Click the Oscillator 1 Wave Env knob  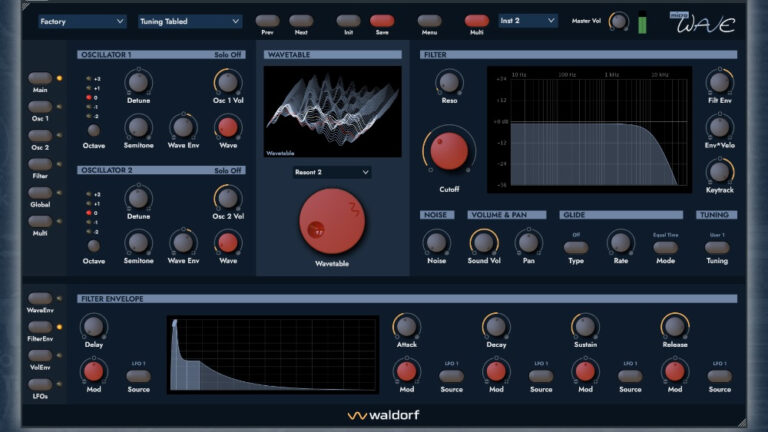click(x=183, y=127)
